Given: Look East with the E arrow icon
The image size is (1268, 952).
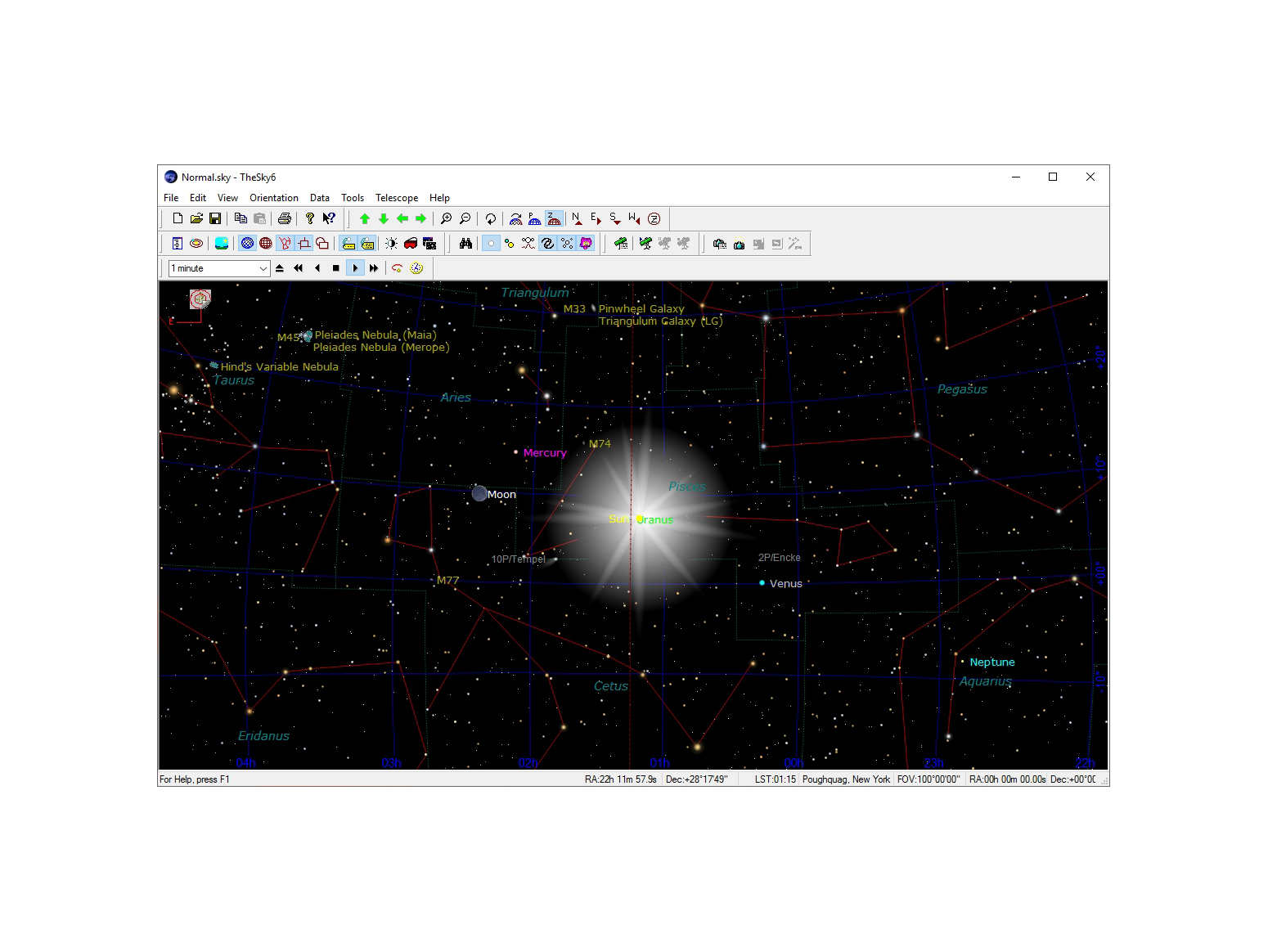Looking at the screenshot, I should click(596, 218).
